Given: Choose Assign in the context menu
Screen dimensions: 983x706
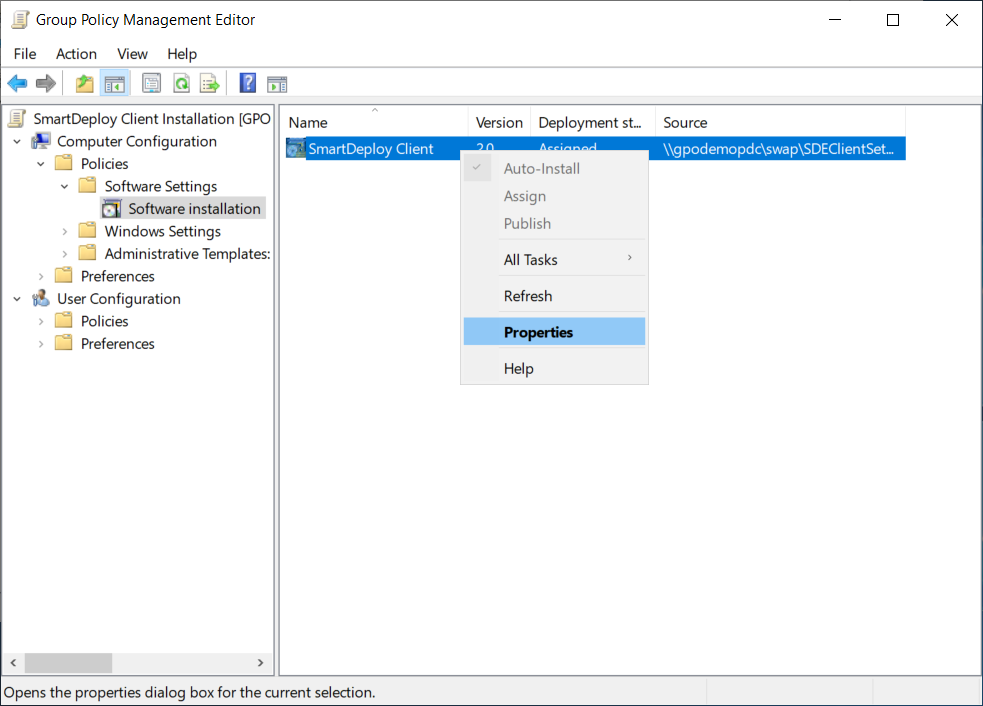Looking at the screenshot, I should coord(554,196).
